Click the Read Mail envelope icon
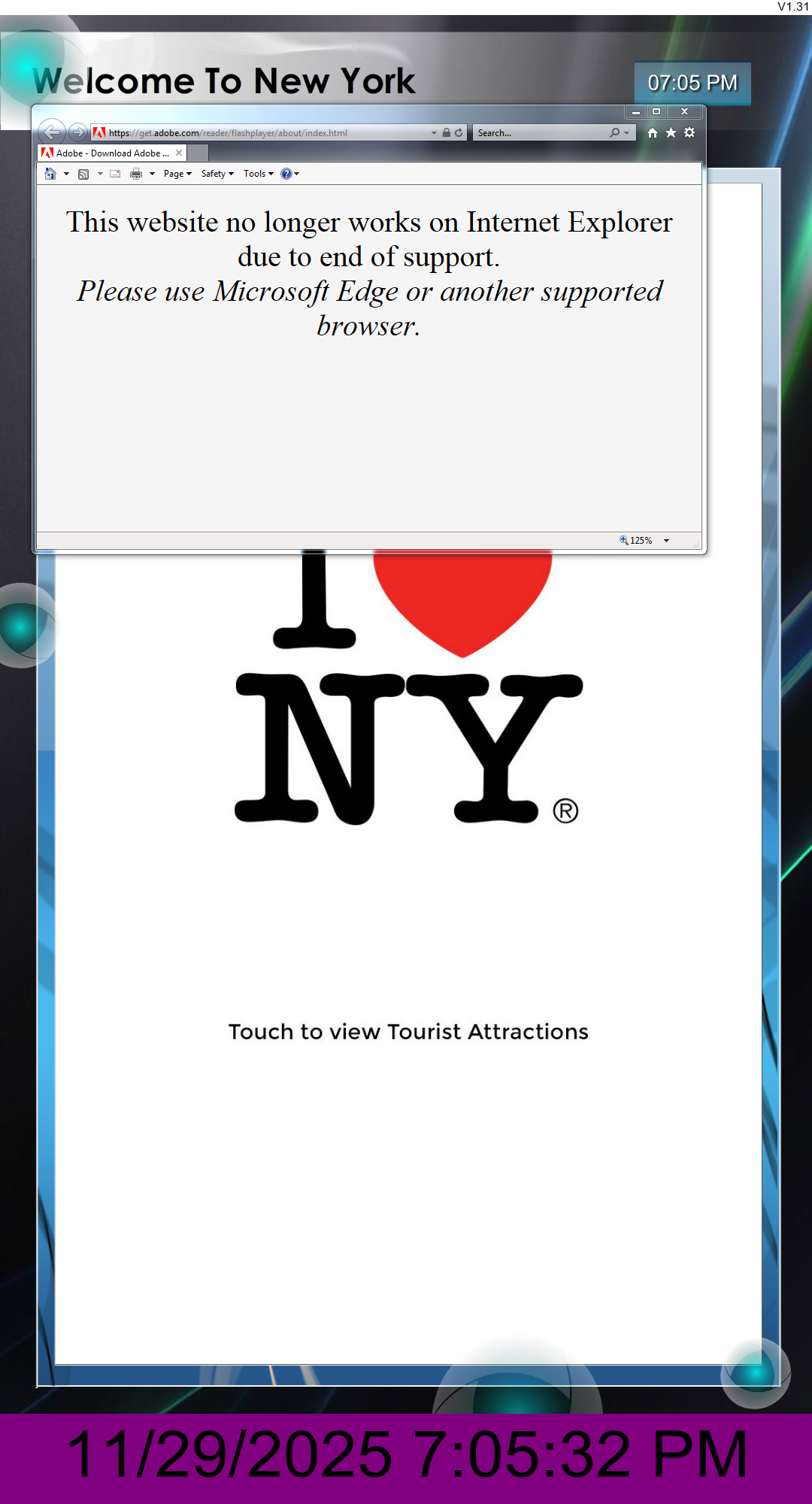 (115, 174)
